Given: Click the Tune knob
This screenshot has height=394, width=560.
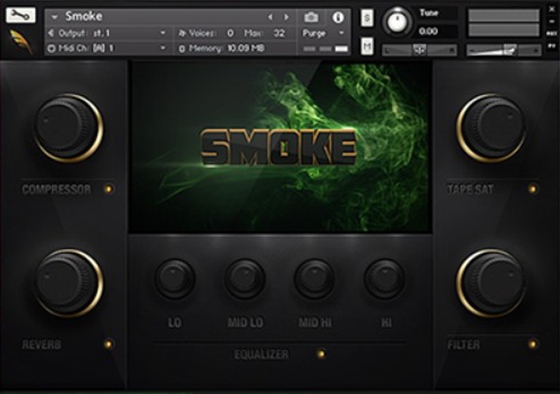Looking at the screenshot, I should click(397, 22).
